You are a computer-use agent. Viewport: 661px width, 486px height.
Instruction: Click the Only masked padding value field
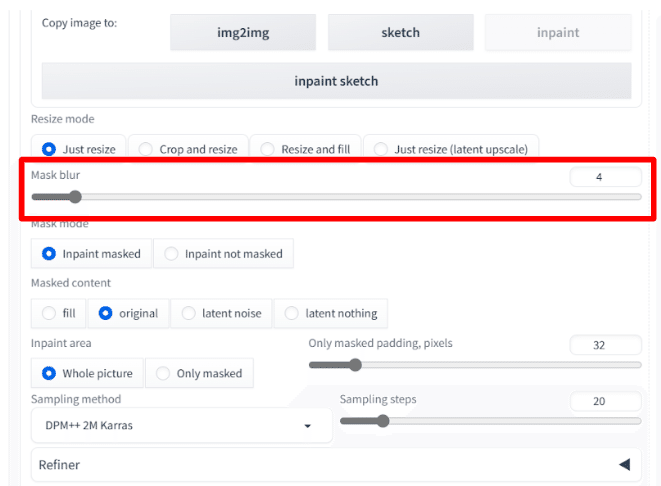605,345
